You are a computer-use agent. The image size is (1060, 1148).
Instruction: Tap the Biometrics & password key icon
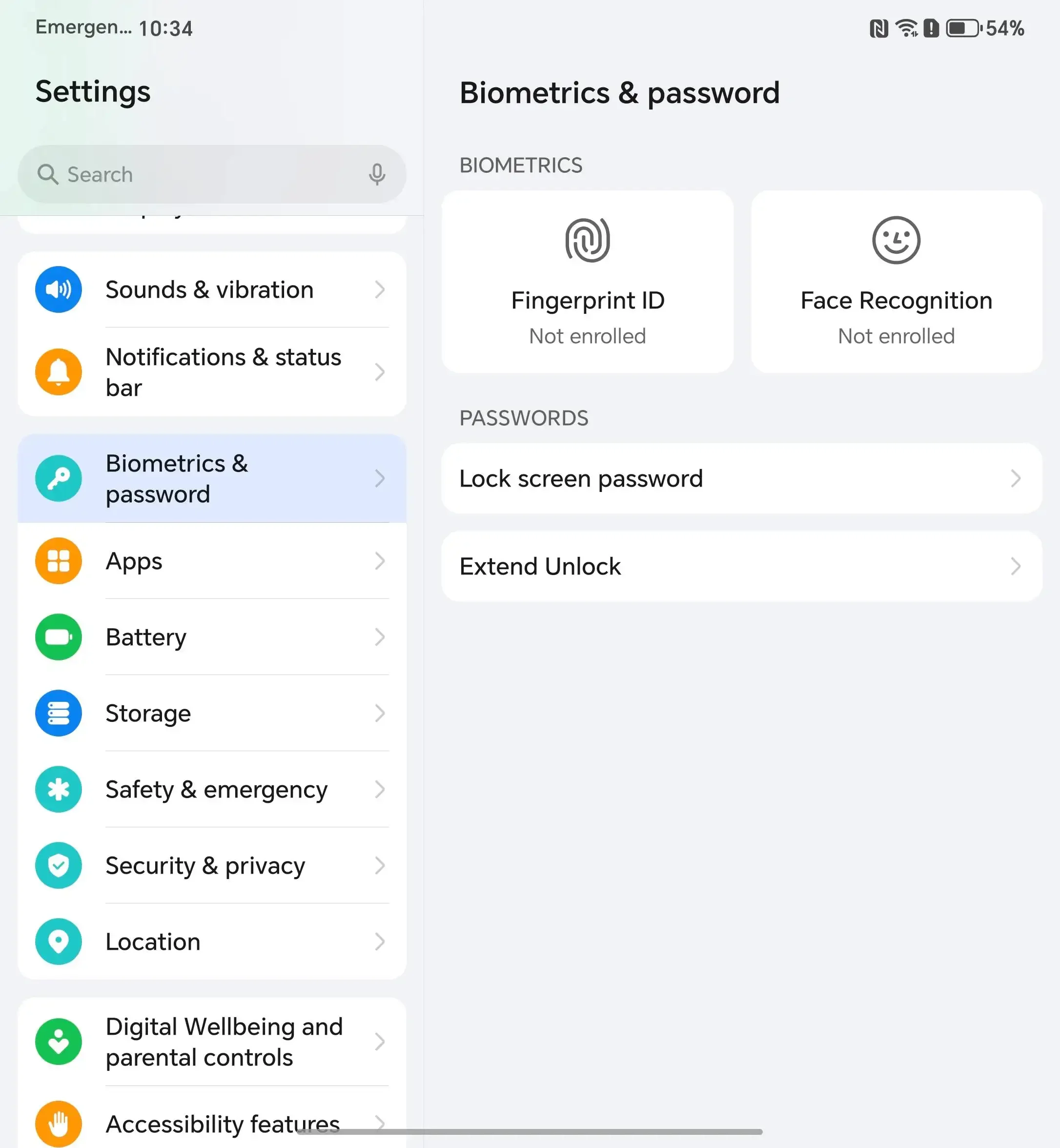click(x=58, y=478)
